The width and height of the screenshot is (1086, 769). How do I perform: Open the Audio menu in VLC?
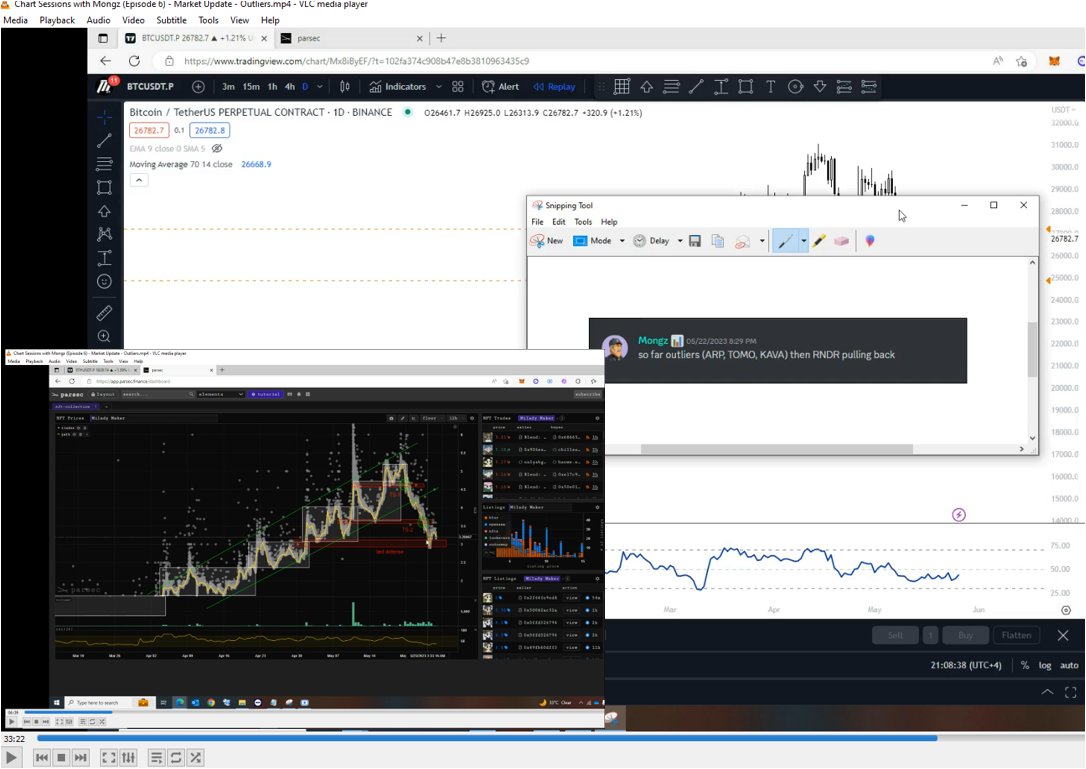point(98,20)
